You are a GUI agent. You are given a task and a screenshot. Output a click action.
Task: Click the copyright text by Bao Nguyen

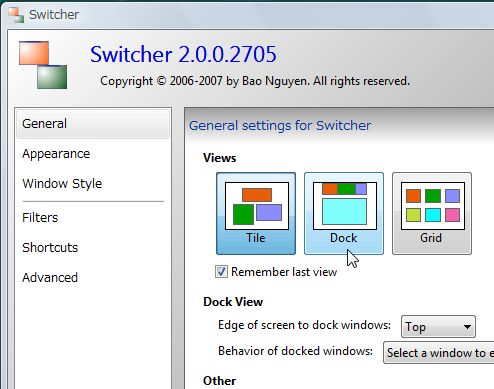[255, 81]
